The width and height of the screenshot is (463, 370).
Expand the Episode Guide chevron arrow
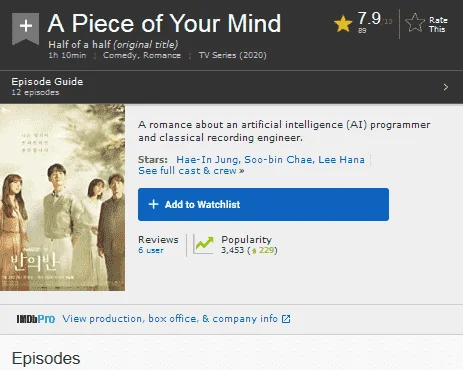(446, 87)
